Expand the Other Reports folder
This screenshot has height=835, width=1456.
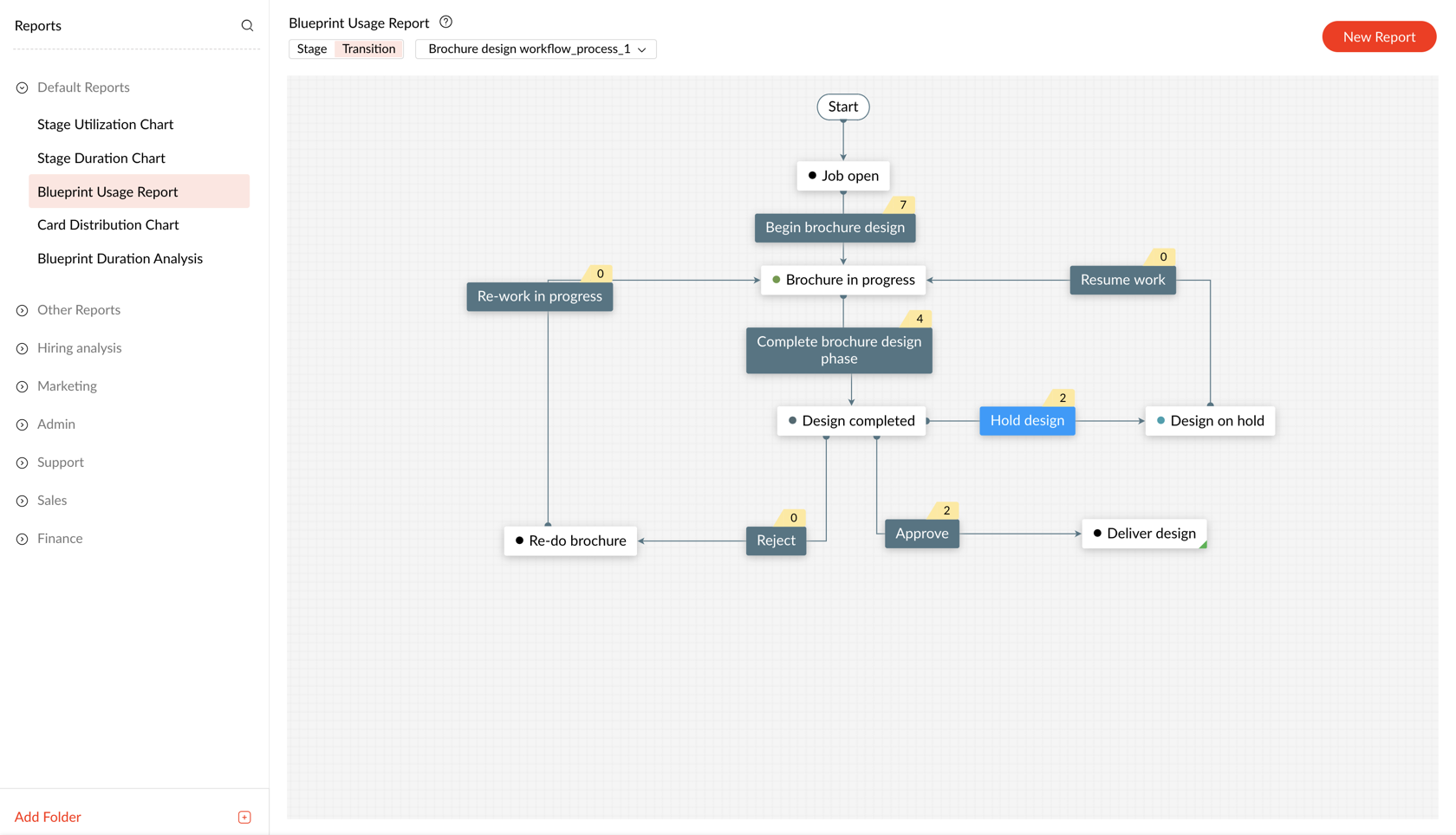tap(23, 310)
